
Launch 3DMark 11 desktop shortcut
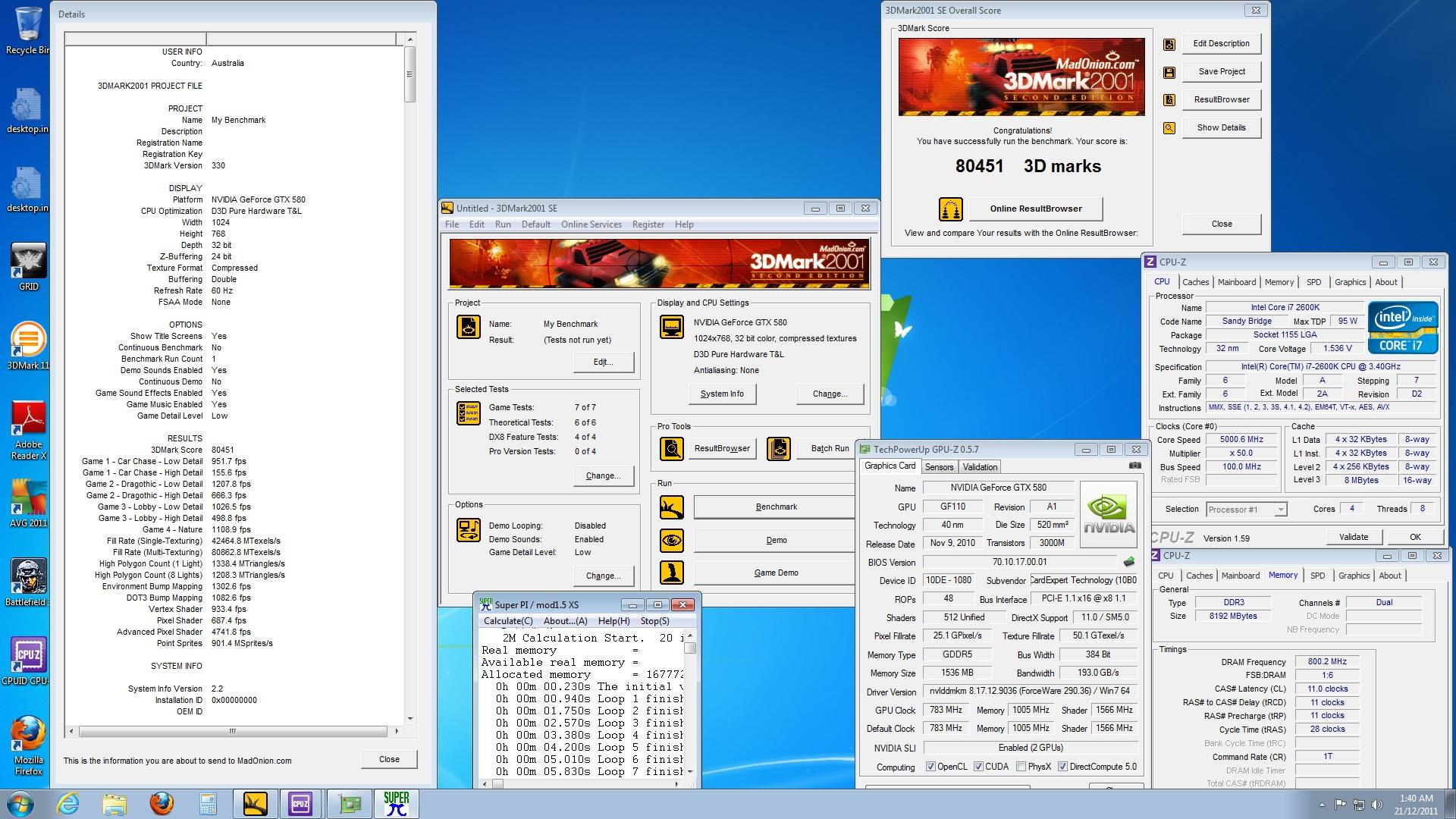click(x=28, y=345)
